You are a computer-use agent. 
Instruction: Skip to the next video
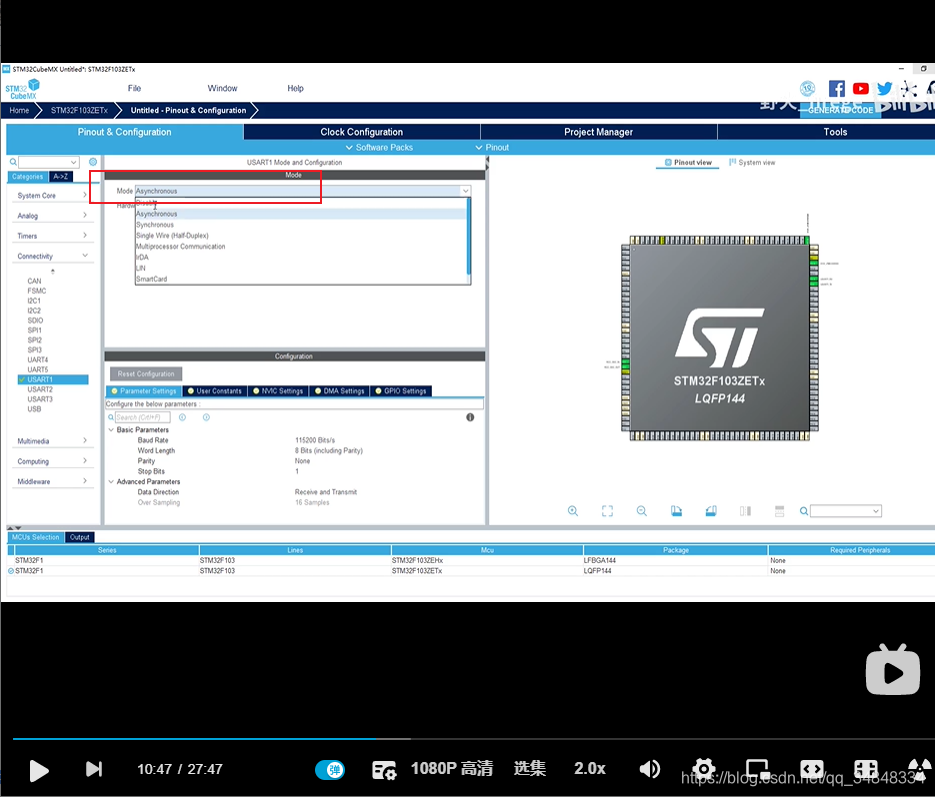click(x=94, y=770)
